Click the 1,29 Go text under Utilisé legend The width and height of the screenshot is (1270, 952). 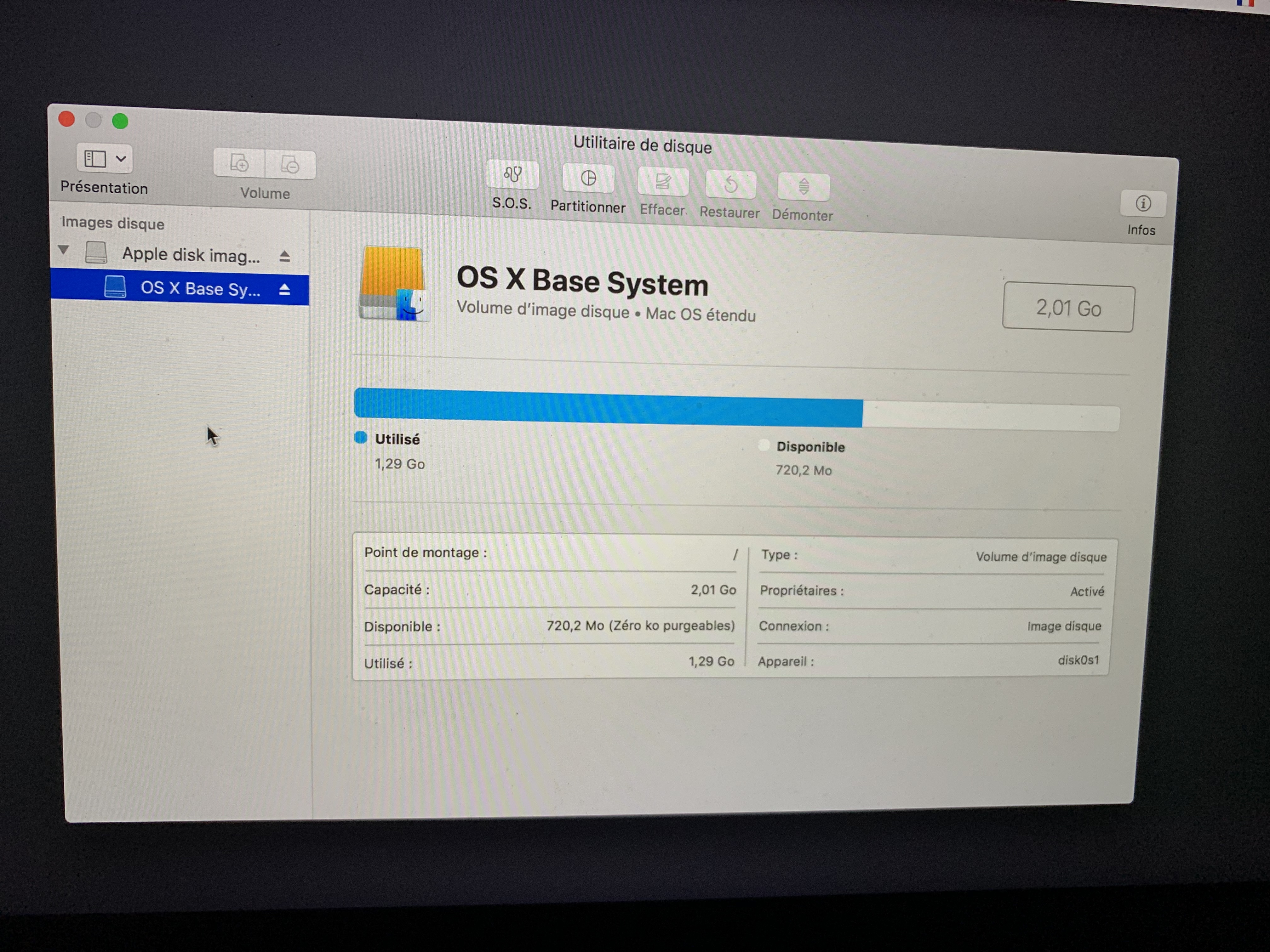pyautogui.click(x=400, y=464)
